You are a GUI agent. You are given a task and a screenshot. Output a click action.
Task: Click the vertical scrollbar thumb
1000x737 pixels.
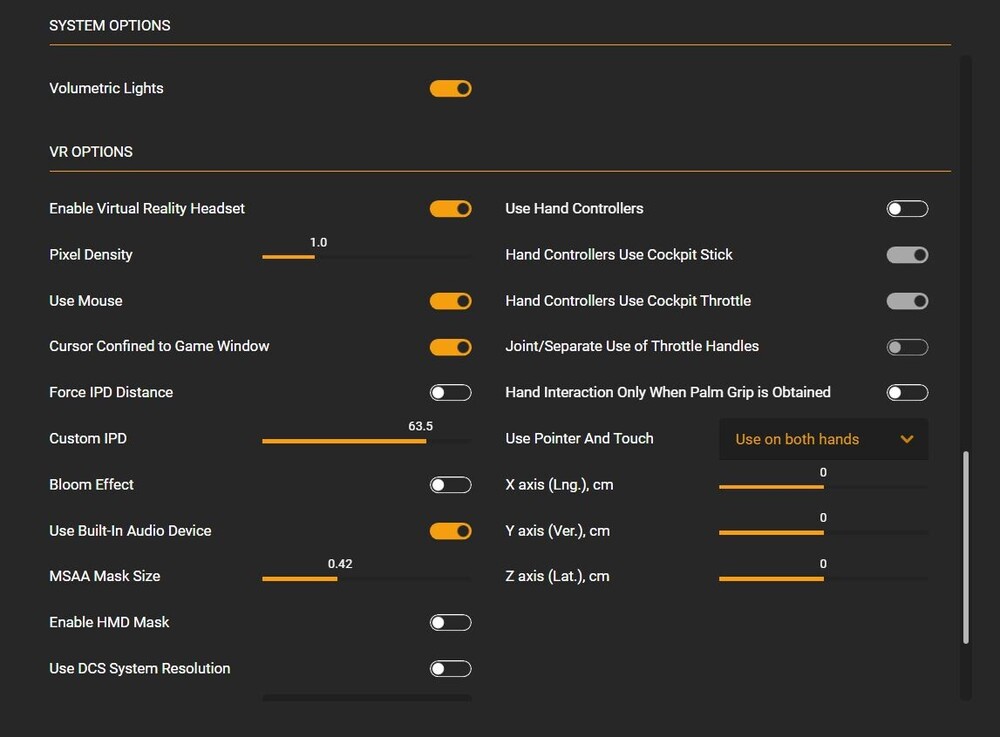(x=965, y=547)
